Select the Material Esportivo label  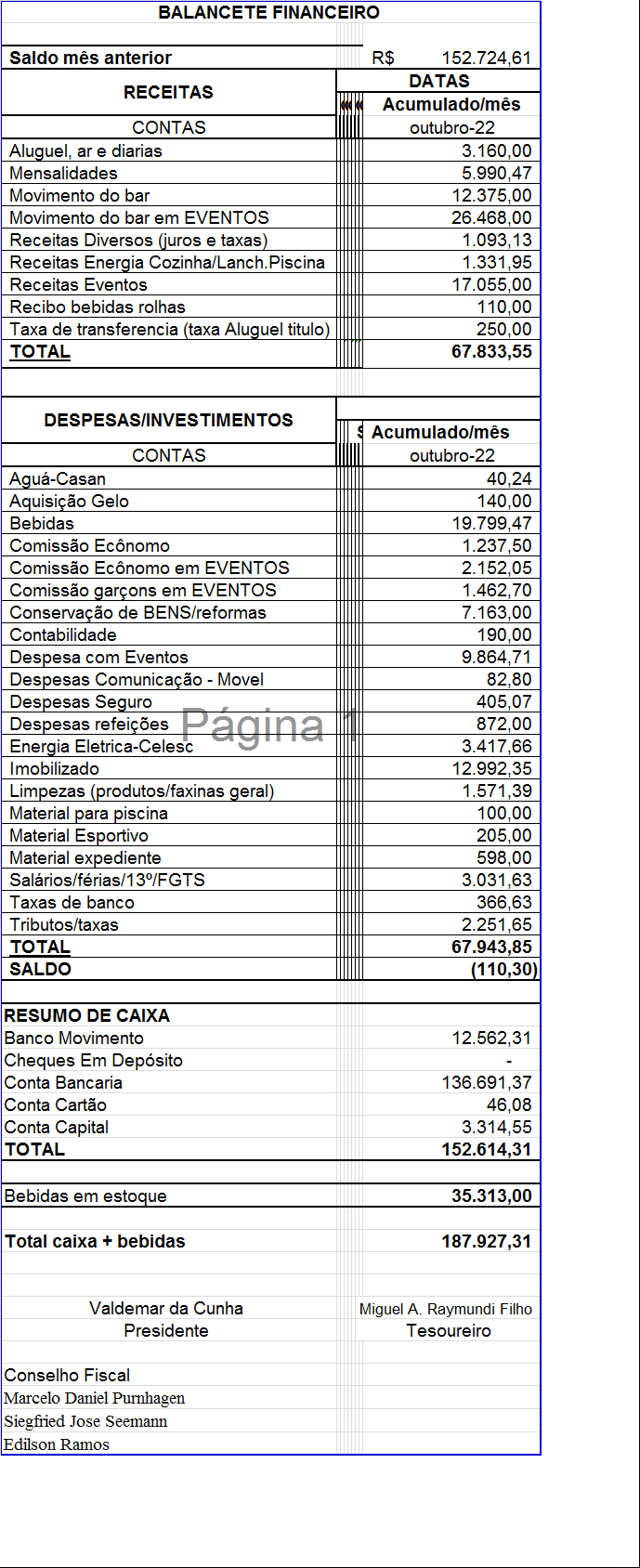pyautogui.click(x=79, y=835)
